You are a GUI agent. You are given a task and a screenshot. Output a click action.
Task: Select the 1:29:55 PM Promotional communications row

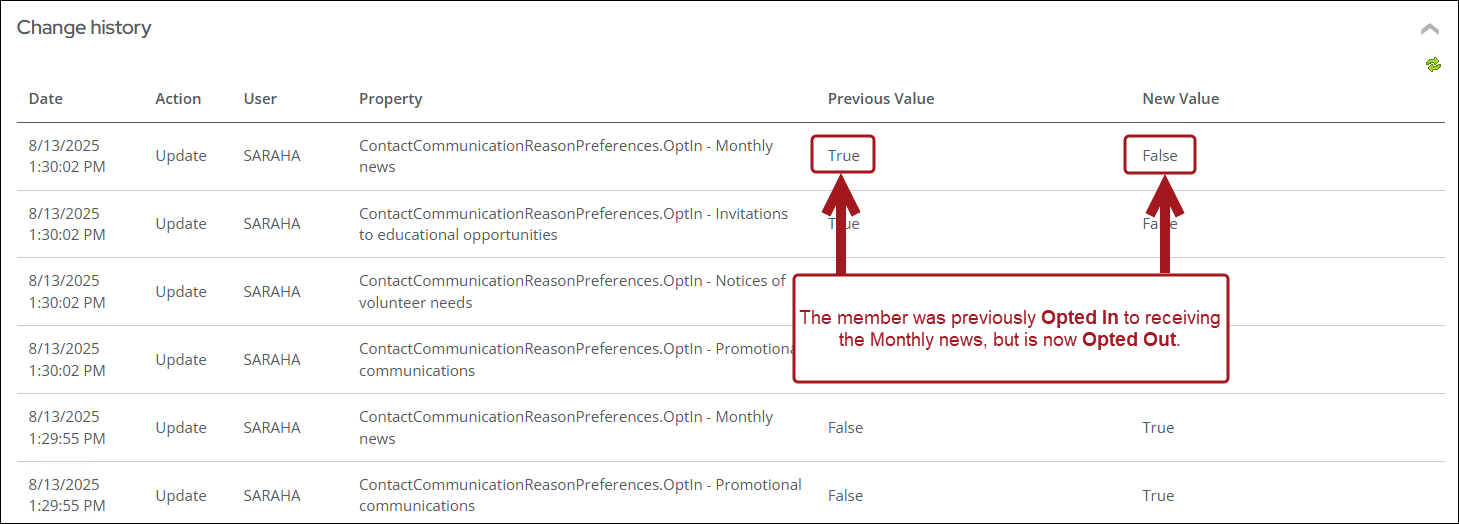click(x=730, y=494)
